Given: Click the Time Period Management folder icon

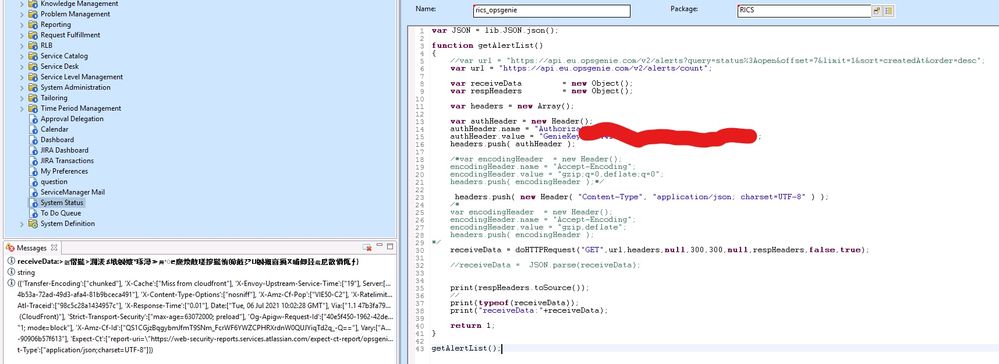Looking at the screenshot, I should (x=33, y=108).
